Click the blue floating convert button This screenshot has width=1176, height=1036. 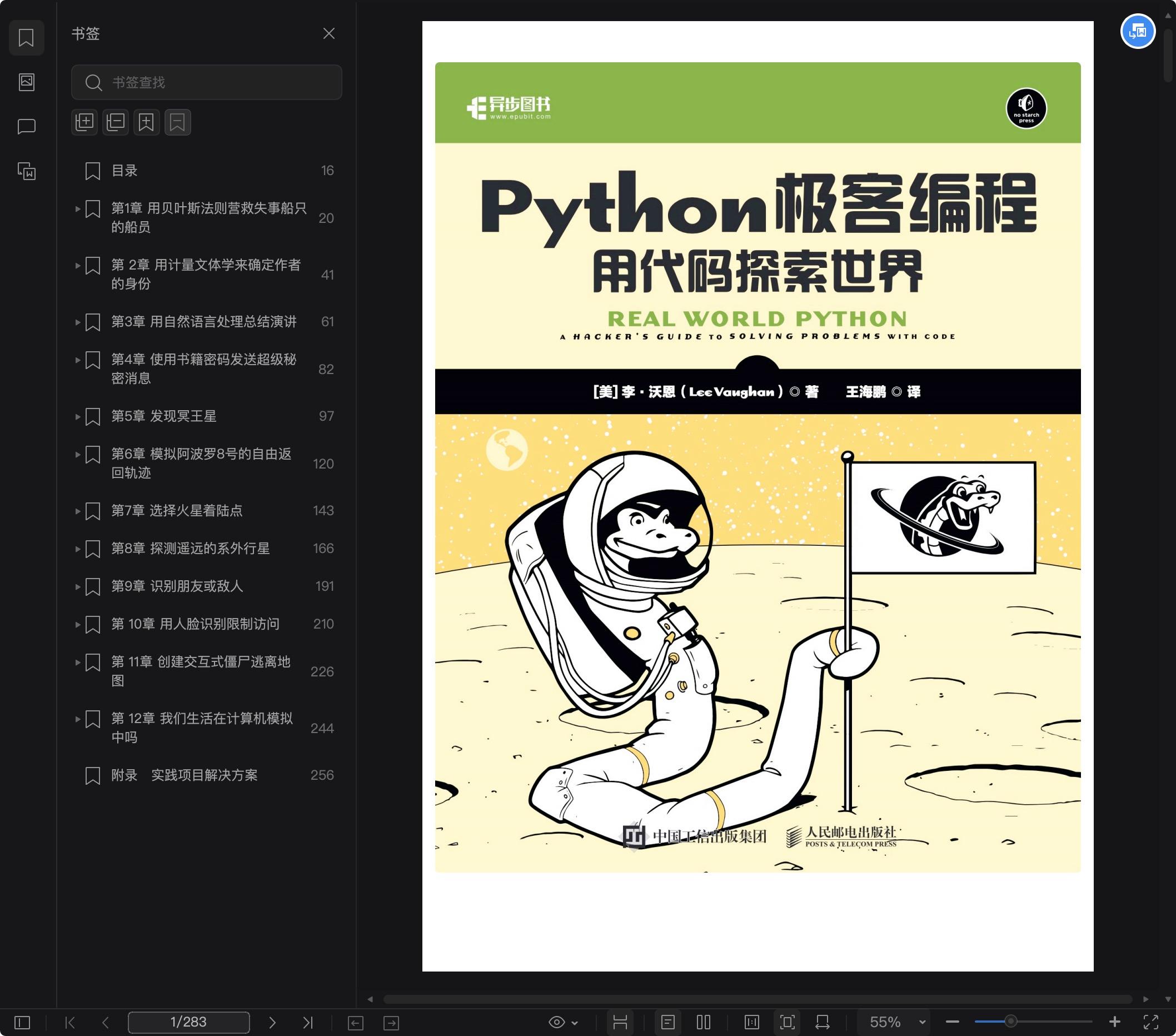[x=1138, y=31]
